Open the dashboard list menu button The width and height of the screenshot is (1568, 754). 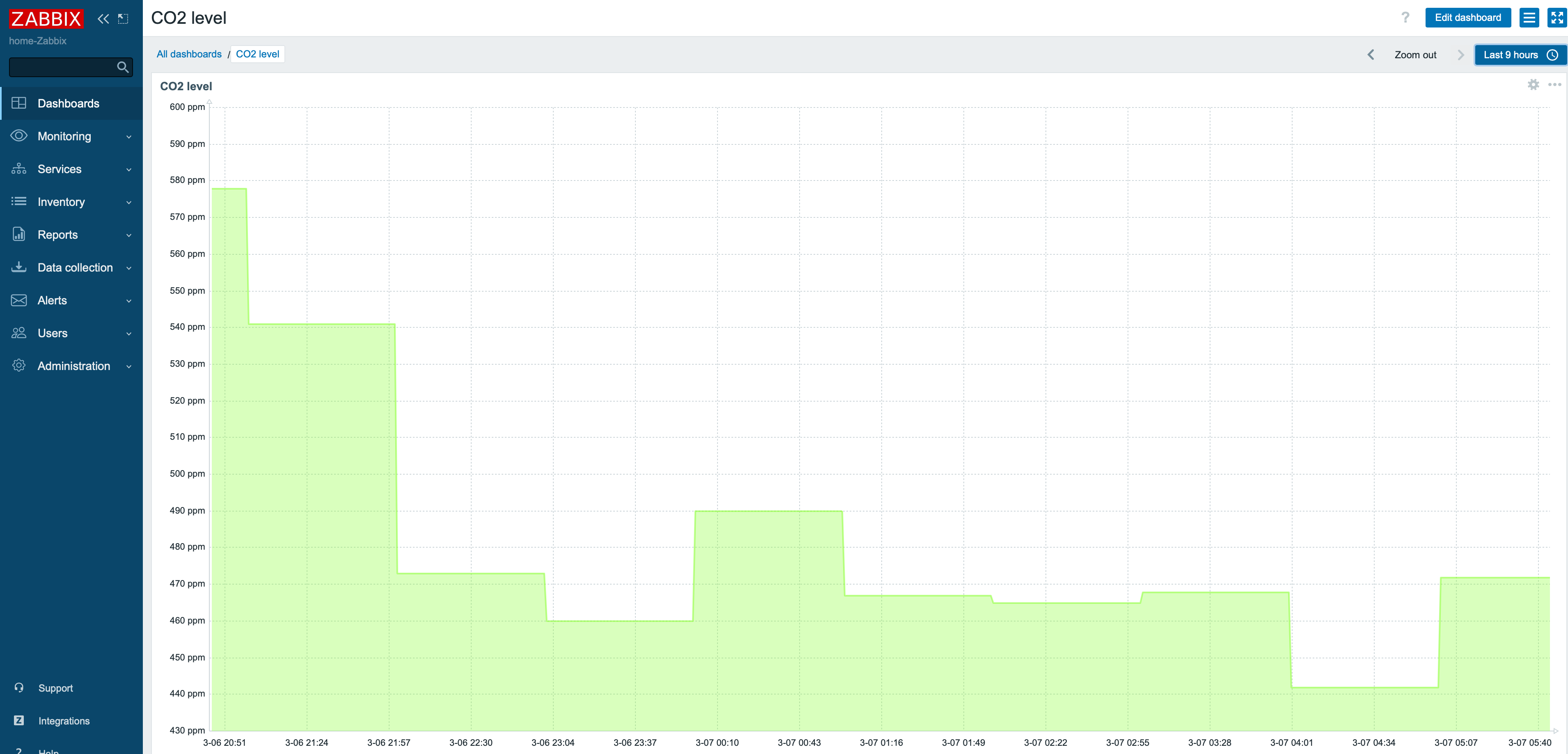click(x=1530, y=18)
